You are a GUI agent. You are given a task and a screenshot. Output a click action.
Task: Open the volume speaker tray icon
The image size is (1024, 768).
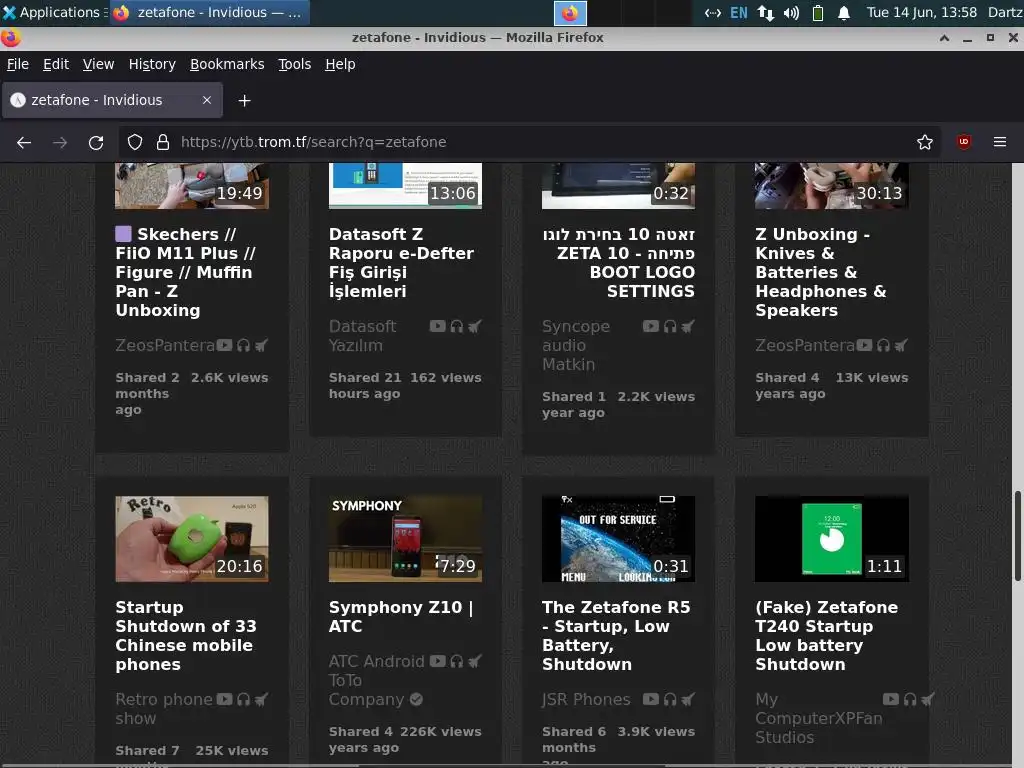coord(791,12)
